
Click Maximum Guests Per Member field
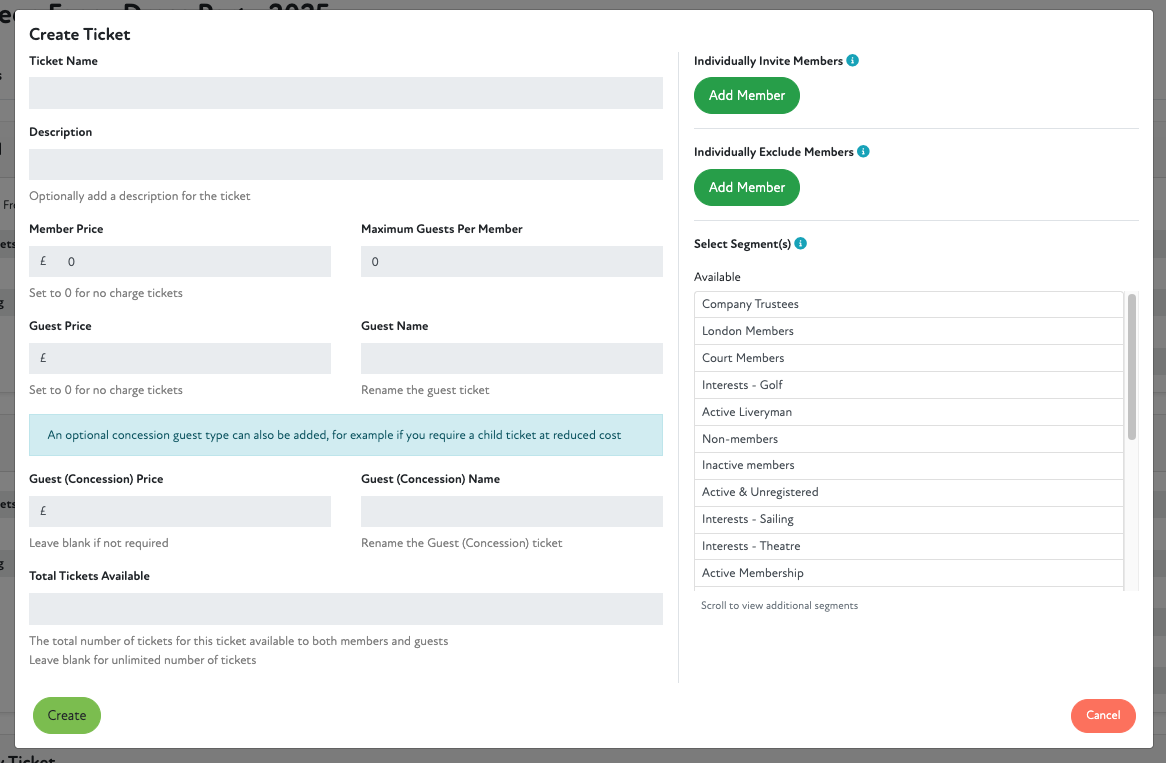point(511,262)
